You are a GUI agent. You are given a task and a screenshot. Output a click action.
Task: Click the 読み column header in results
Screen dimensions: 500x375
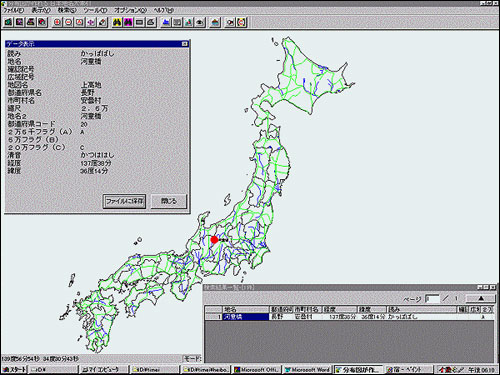pyautogui.click(x=421, y=310)
